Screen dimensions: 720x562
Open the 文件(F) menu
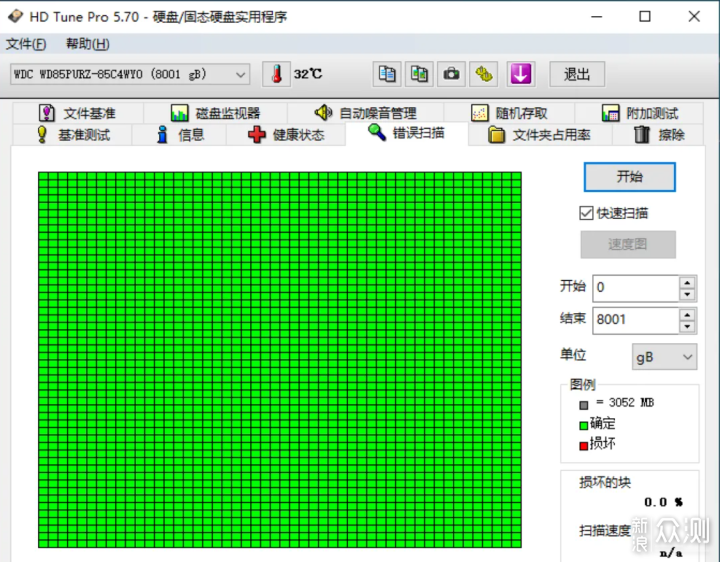pyautogui.click(x=26, y=44)
